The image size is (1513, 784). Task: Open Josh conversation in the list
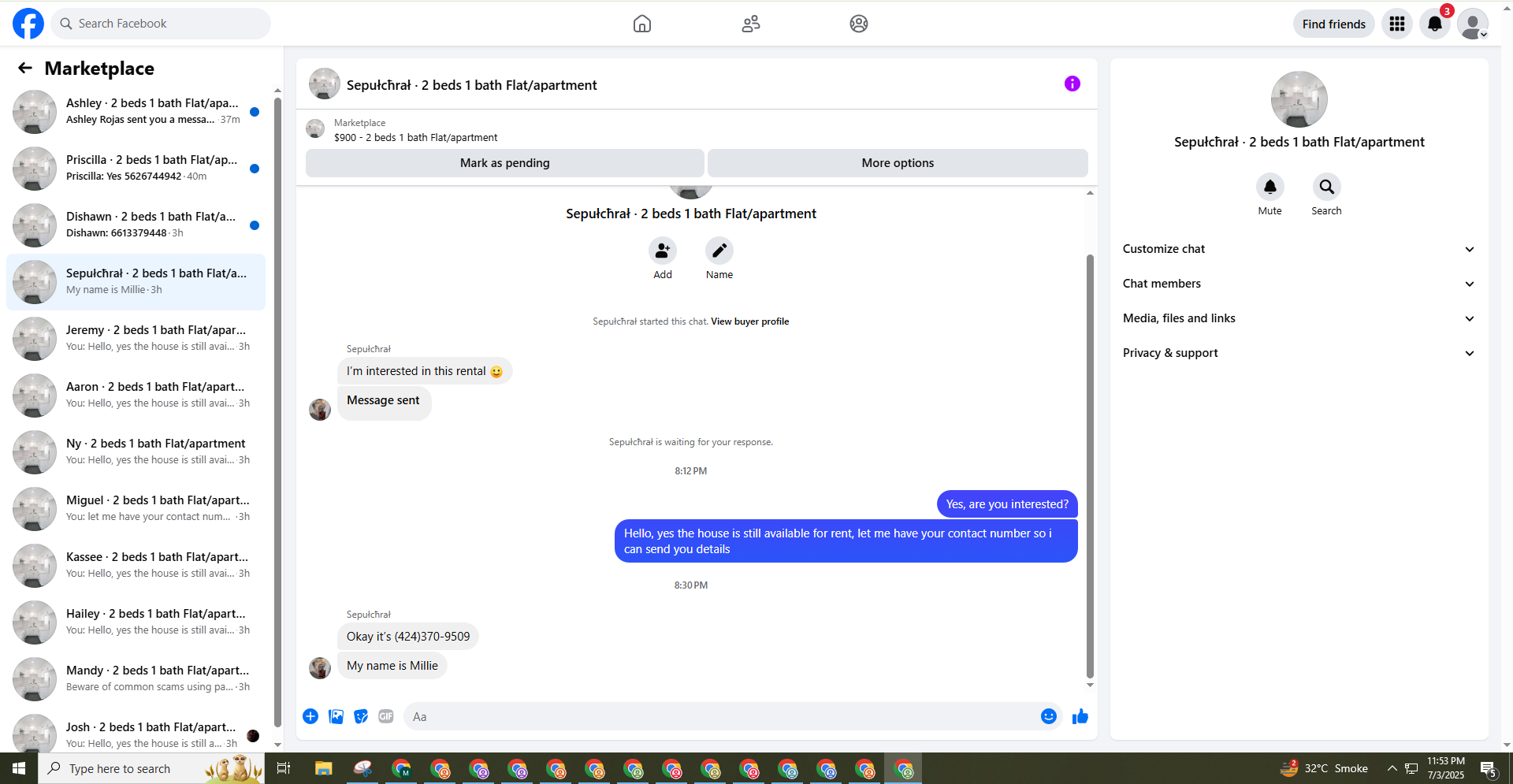[136, 734]
